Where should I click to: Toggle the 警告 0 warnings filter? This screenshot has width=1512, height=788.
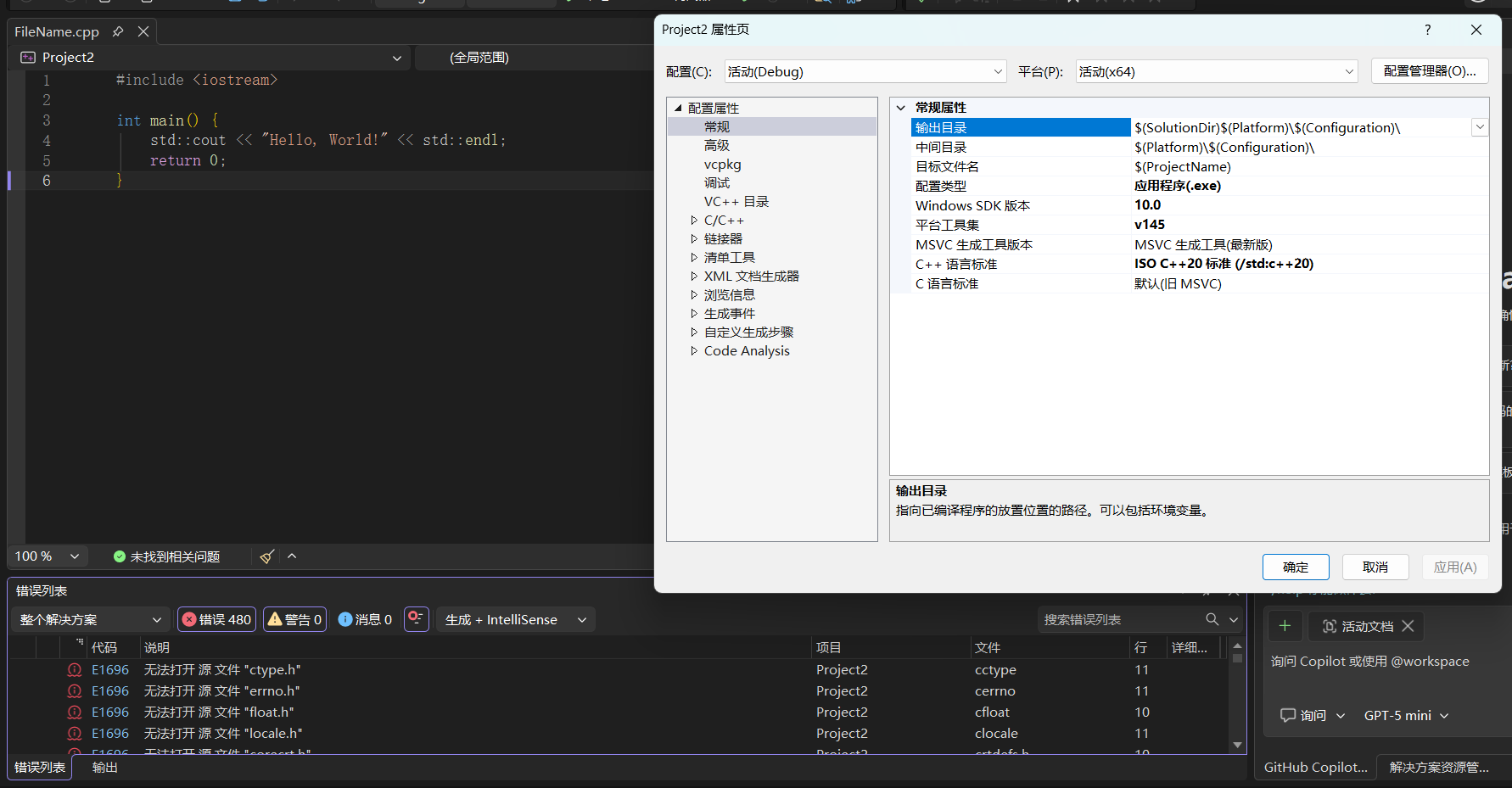295,620
